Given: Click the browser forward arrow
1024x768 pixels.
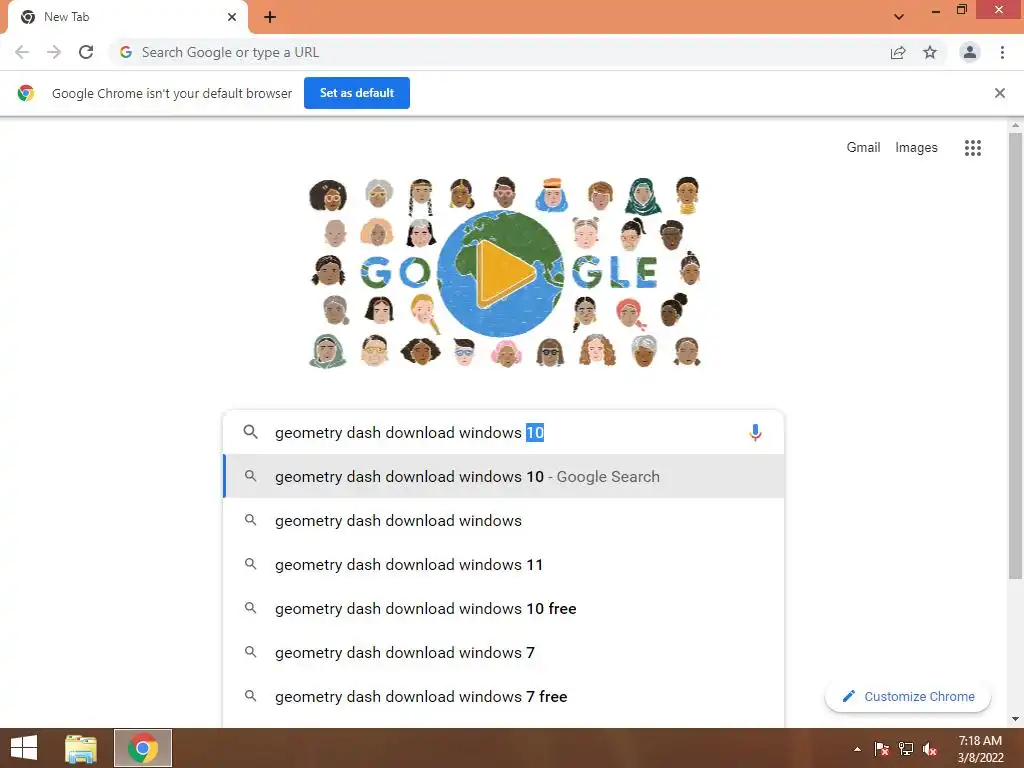Looking at the screenshot, I should point(54,52).
